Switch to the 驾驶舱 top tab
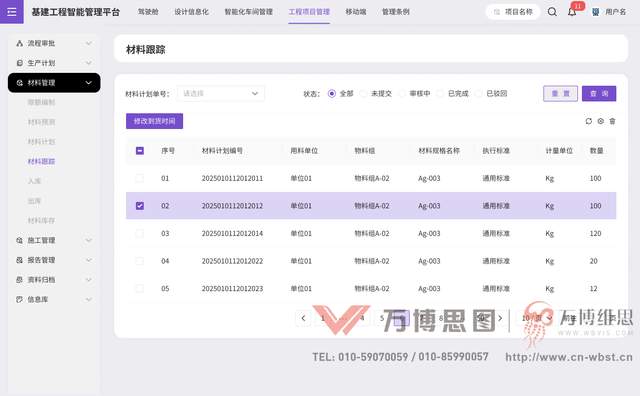This screenshot has width=640, height=396. point(148,12)
